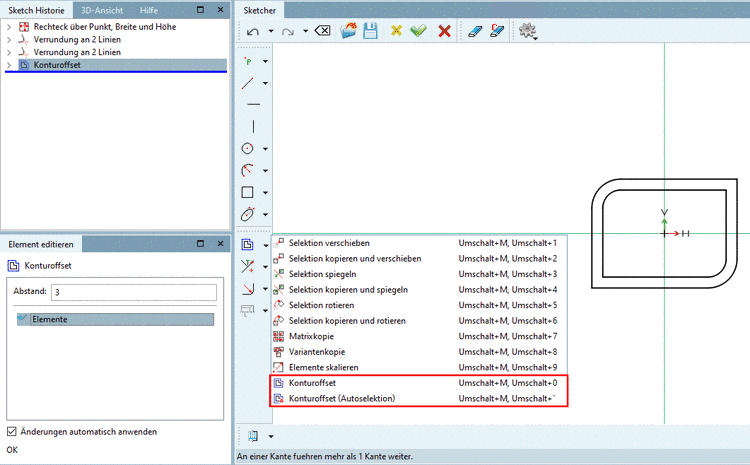The height and width of the screenshot is (465, 750).
Task: Open the gear settings icon in toolbar
Action: click(527, 31)
